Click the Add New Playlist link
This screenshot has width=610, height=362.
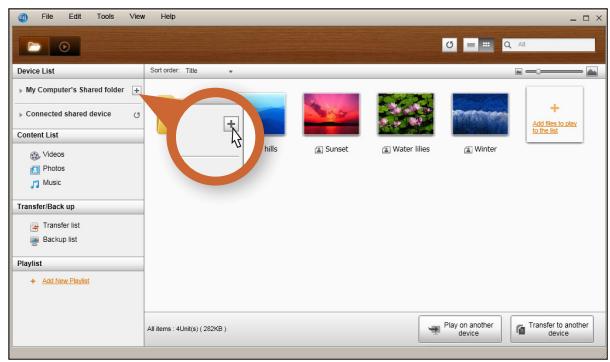(x=66, y=281)
